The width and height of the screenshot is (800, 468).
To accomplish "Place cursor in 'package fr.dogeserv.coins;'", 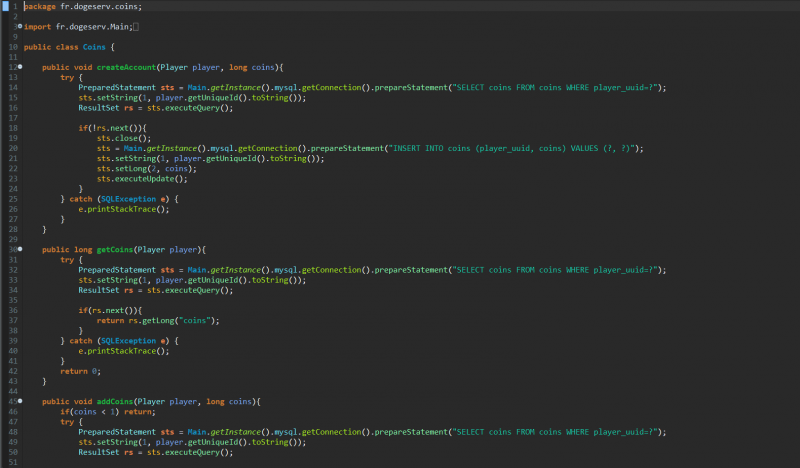I will click(83, 7).
